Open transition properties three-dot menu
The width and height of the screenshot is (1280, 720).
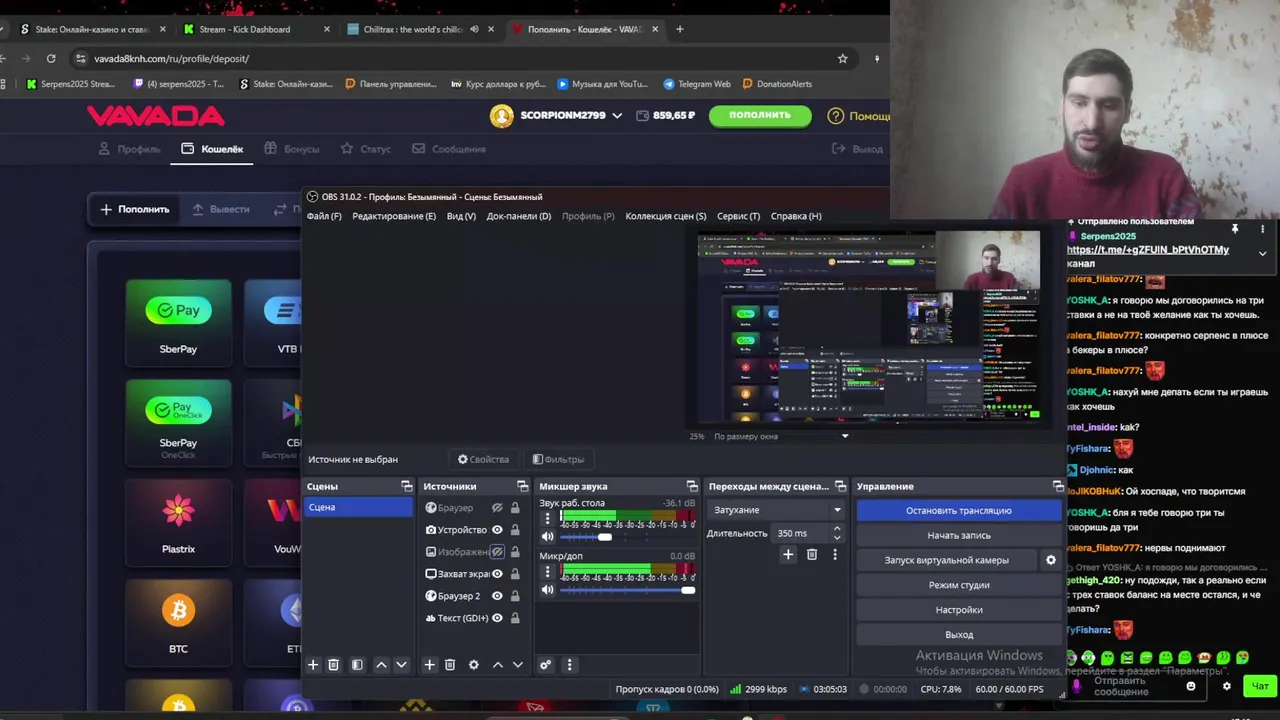[835, 554]
